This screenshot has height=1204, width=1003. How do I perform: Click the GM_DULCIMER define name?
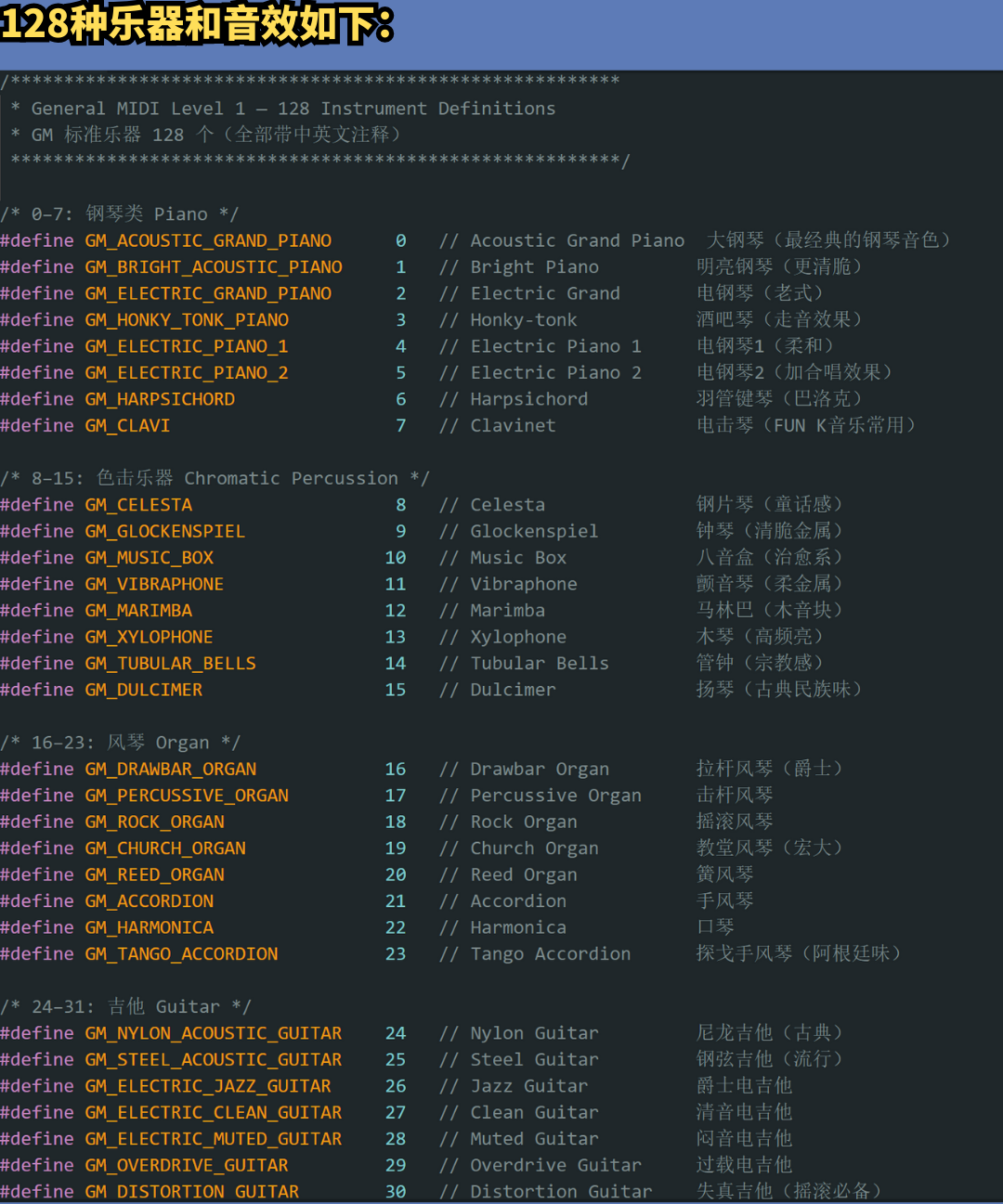[x=143, y=691]
